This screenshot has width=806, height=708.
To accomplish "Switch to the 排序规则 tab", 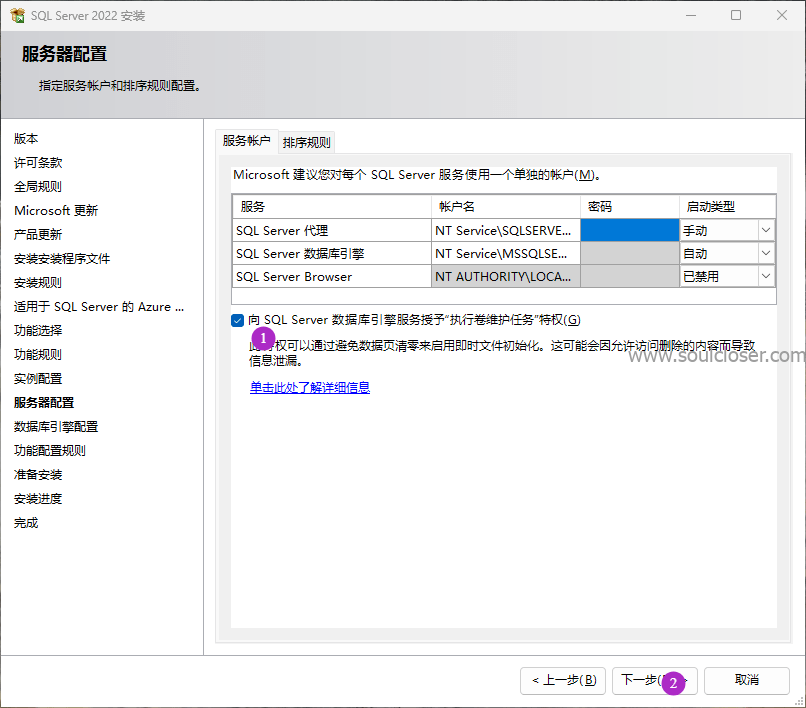I will pos(306,142).
